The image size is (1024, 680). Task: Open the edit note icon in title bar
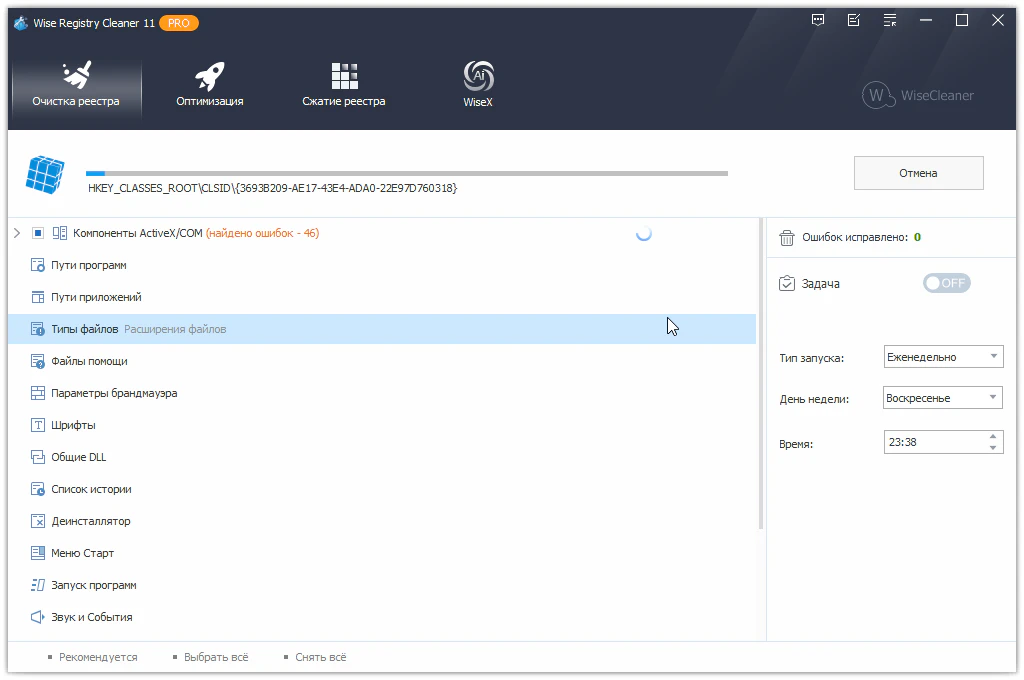click(x=853, y=20)
